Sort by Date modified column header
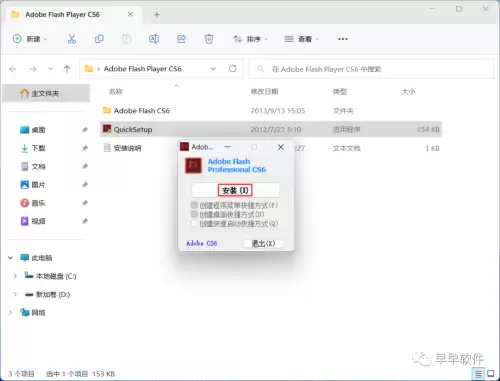 click(x=264, y=92)
